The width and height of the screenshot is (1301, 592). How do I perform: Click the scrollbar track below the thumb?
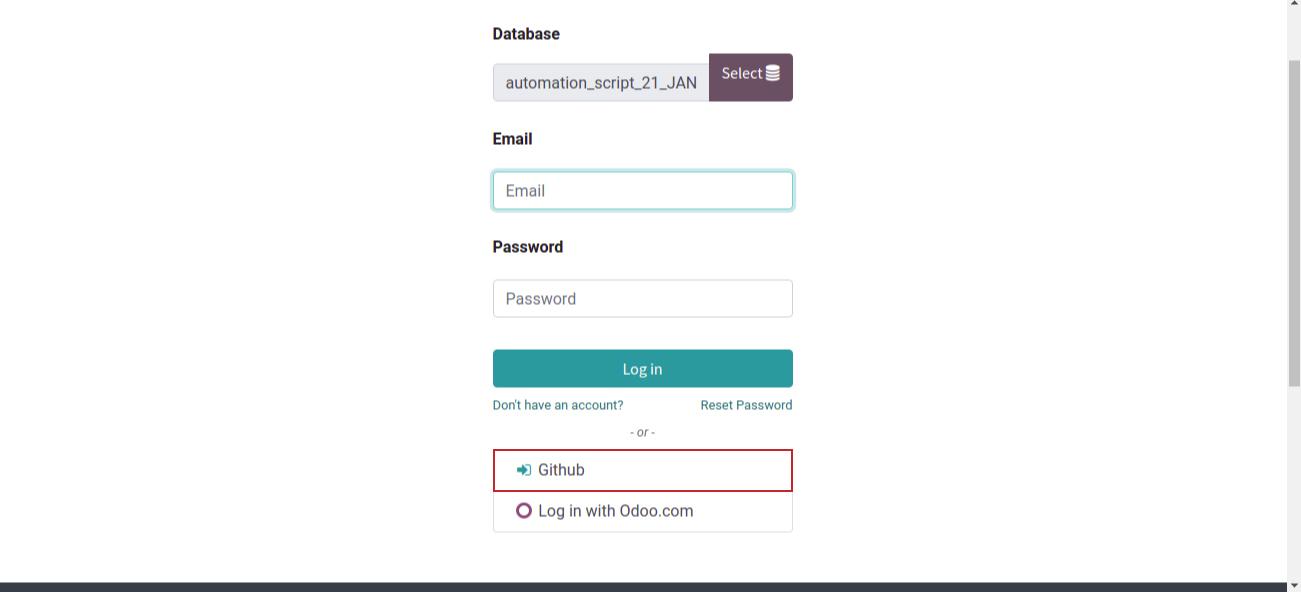point(1294,480)
